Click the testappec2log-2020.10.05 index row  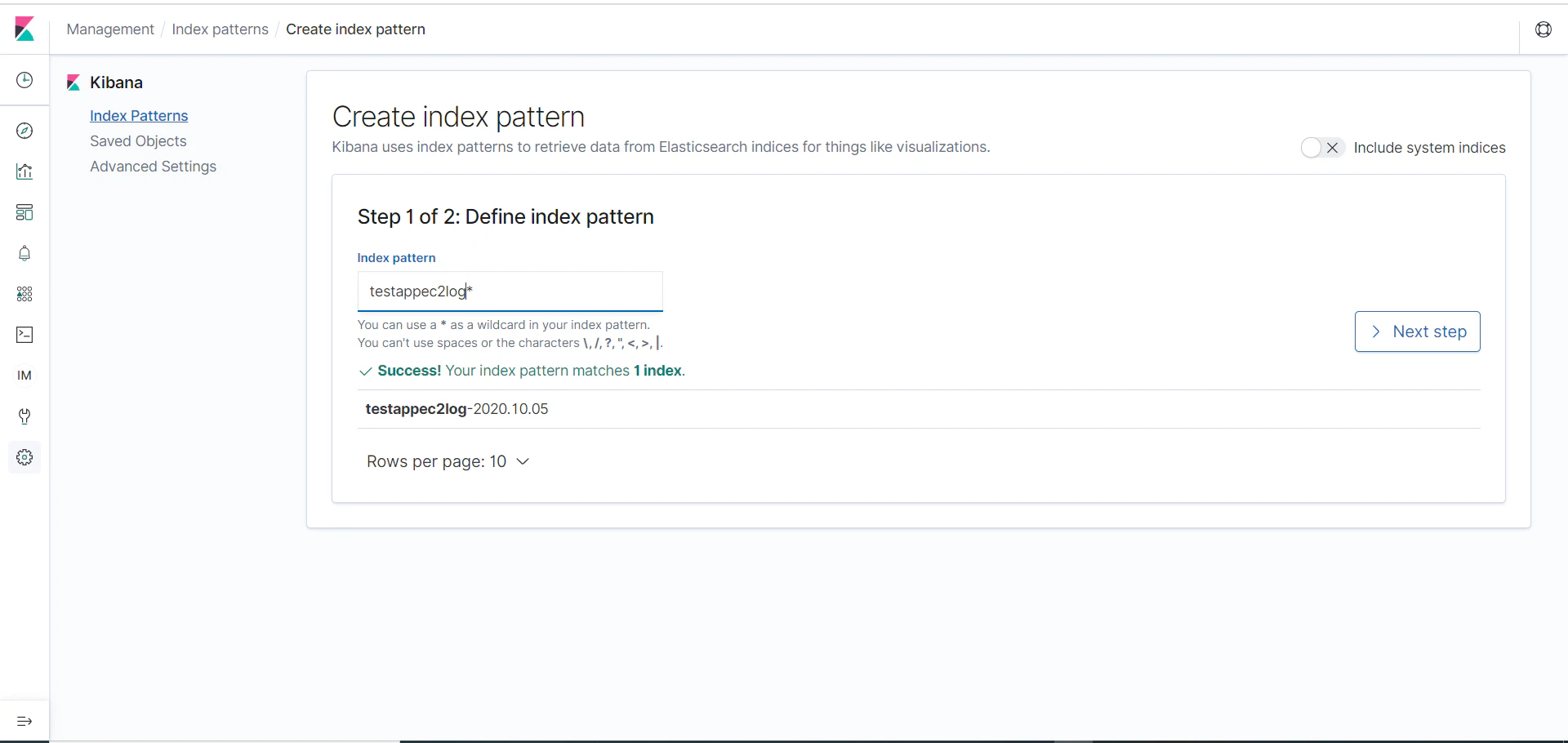[919, 409]
